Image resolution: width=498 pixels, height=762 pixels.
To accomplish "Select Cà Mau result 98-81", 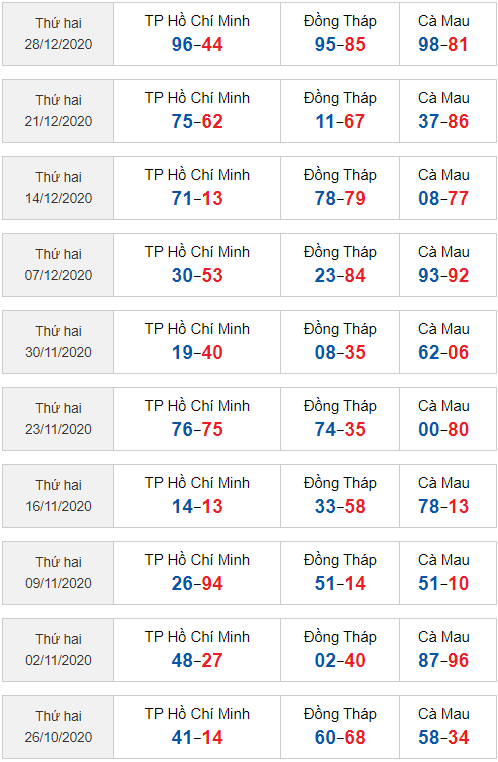I will click(444, 44).
